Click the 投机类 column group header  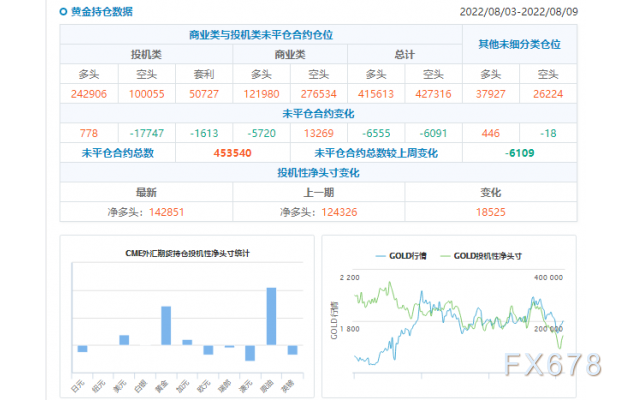(x=146, y=54)
